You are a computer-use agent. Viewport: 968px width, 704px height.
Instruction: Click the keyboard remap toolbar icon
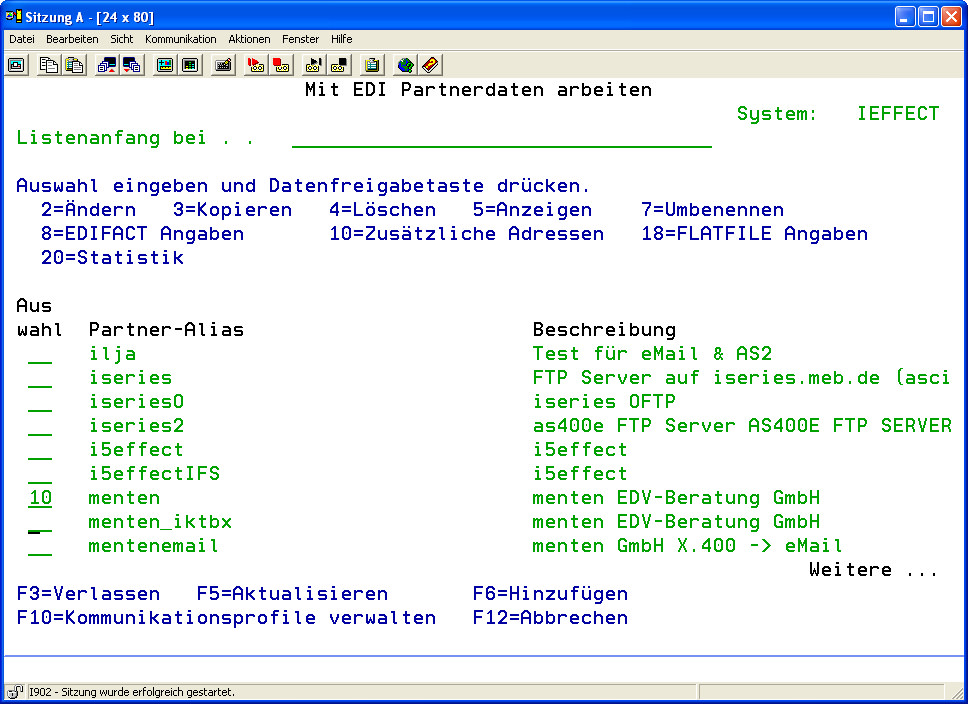coord(224,65)
